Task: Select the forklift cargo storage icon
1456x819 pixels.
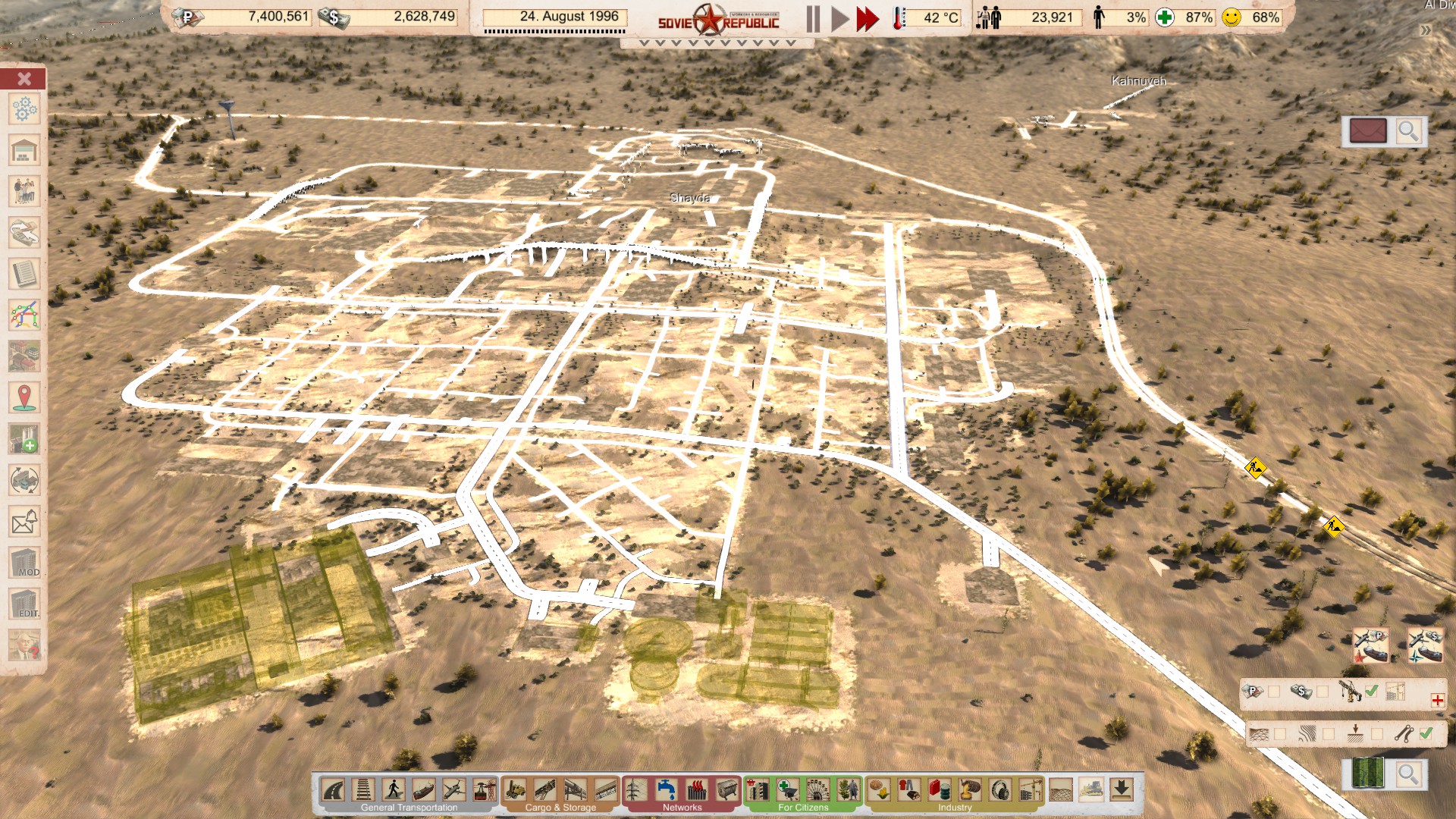Action: 515,790
